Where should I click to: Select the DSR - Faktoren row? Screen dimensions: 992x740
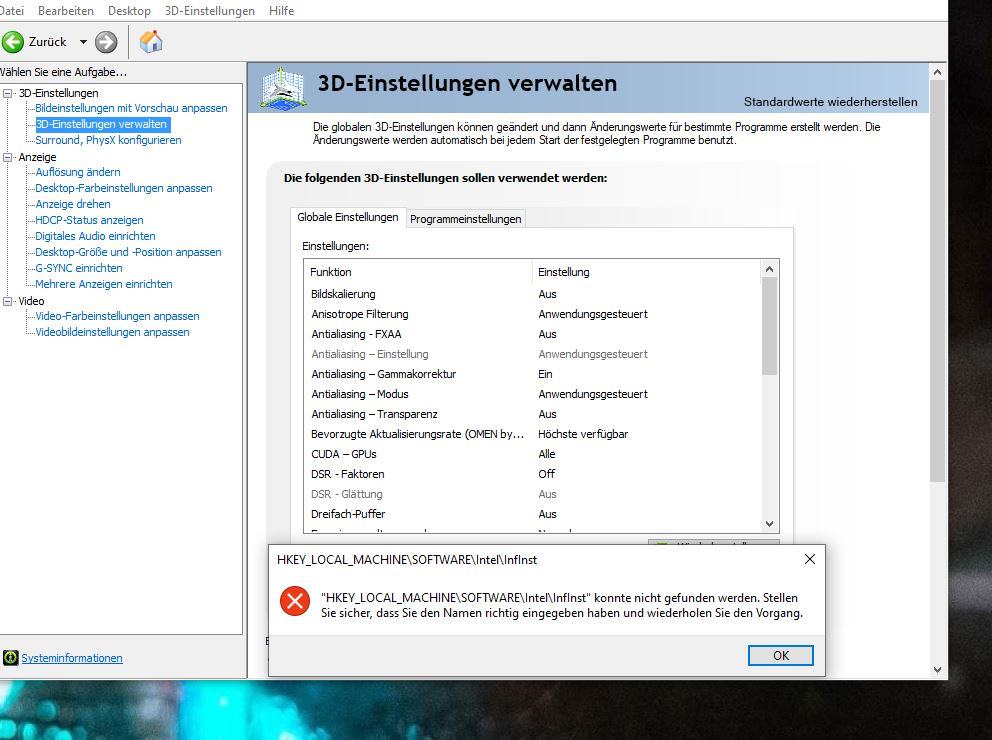(x=533, y=474)
